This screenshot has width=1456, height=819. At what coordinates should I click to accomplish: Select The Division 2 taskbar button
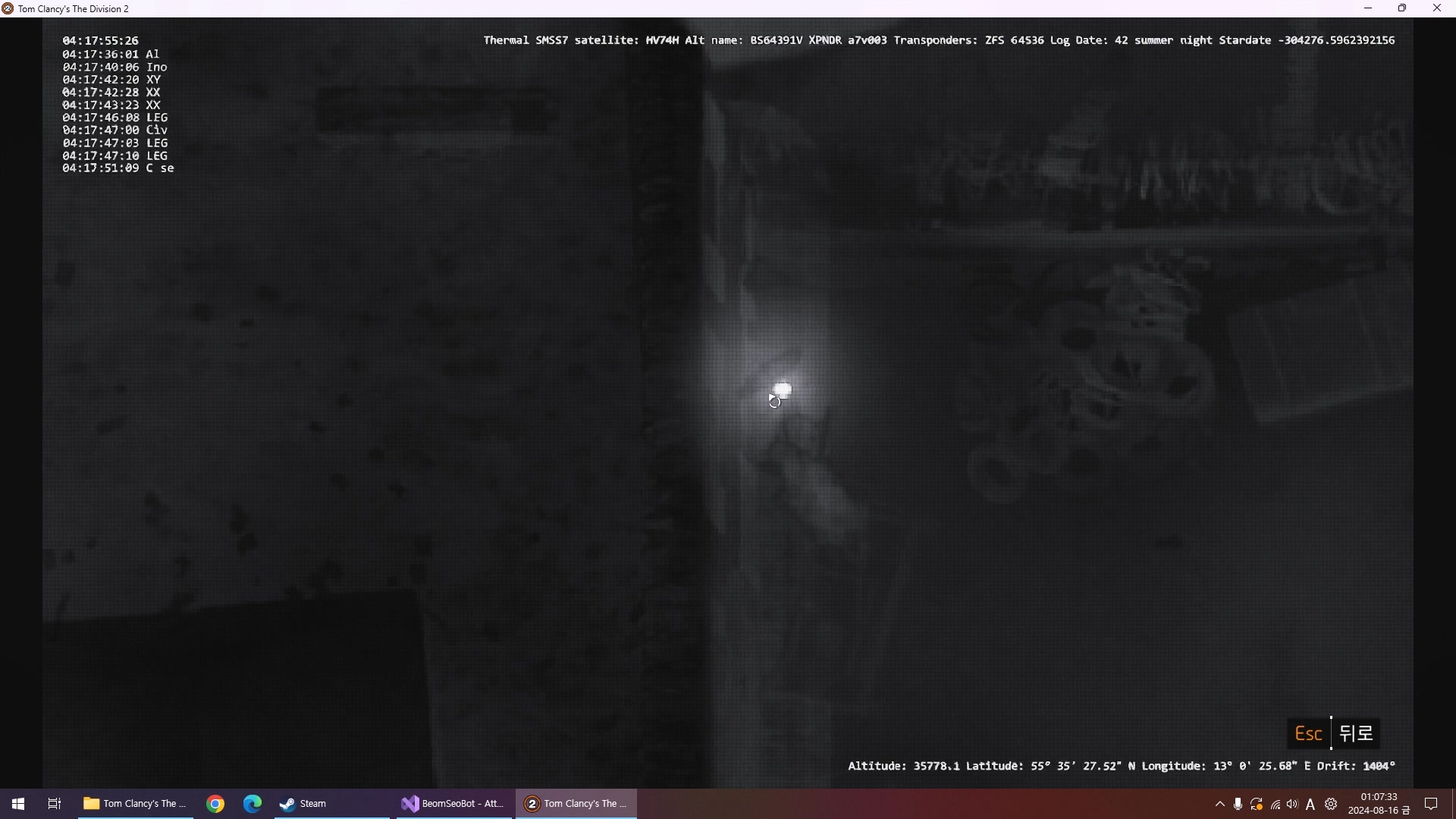(x=576, y=804)
